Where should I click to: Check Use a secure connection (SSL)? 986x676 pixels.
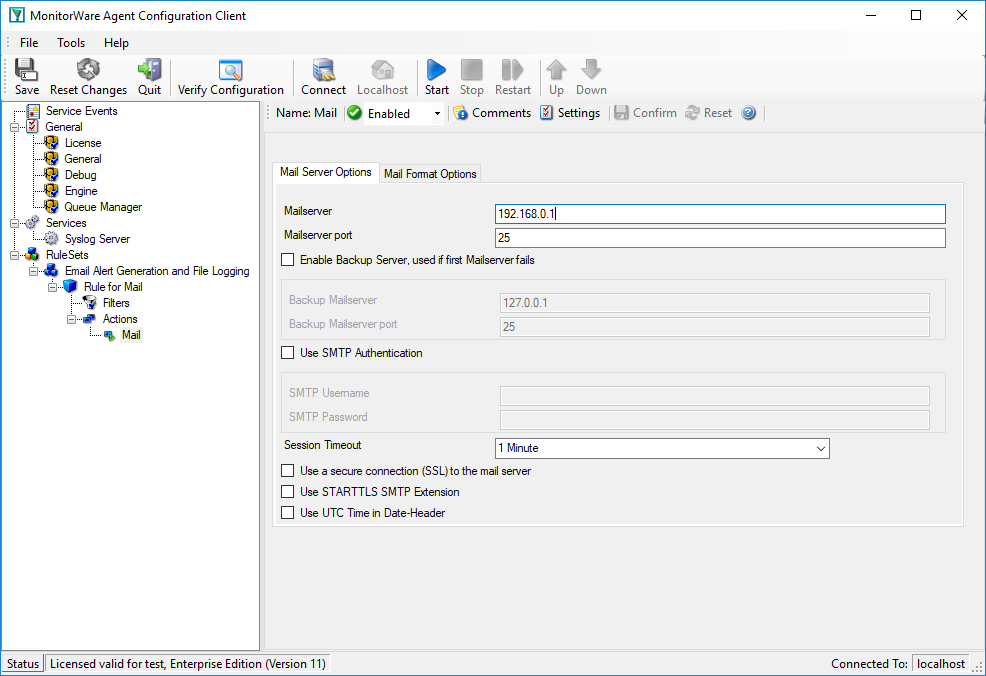coord(287,471)
